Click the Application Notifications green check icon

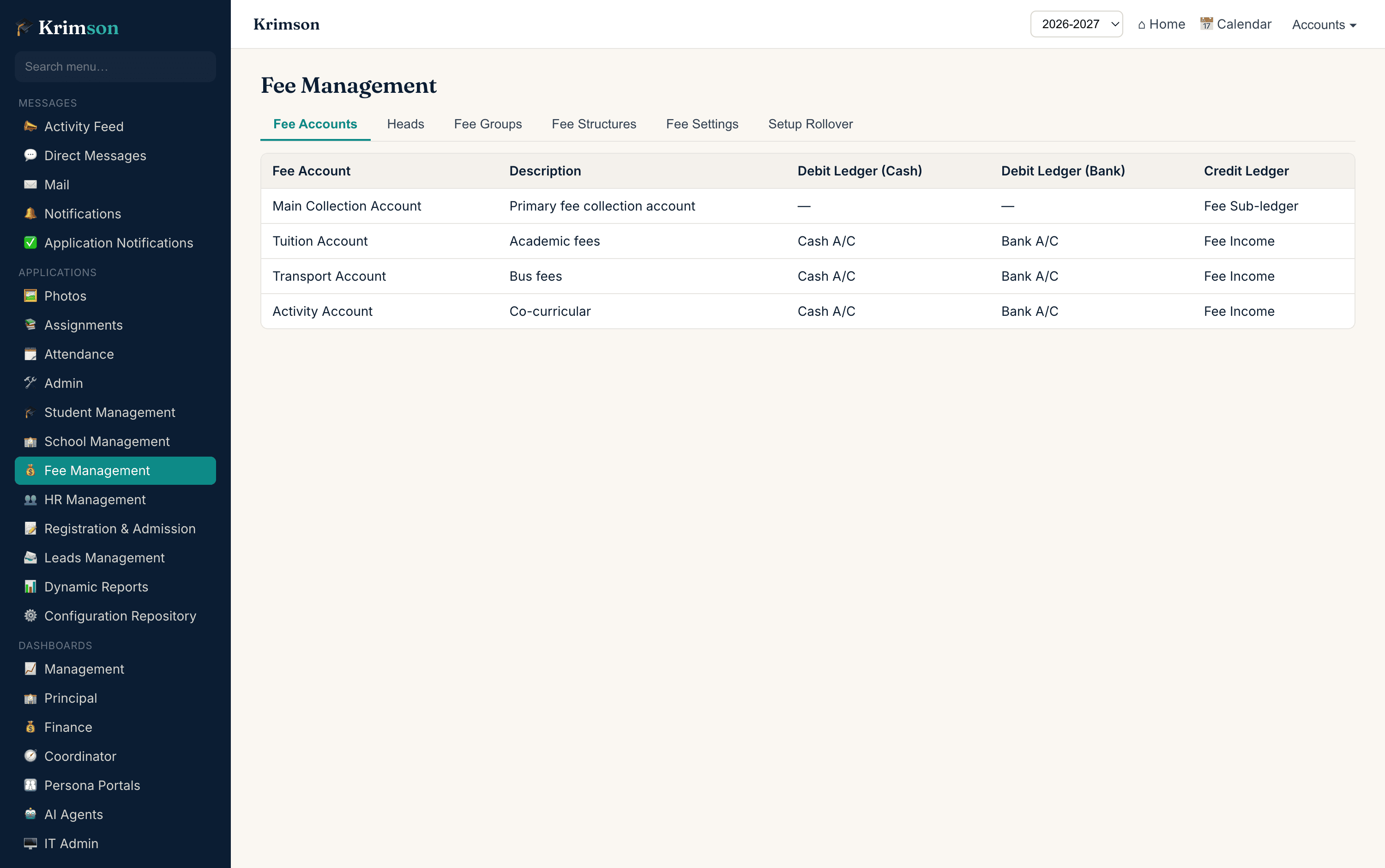click(30, 243)
